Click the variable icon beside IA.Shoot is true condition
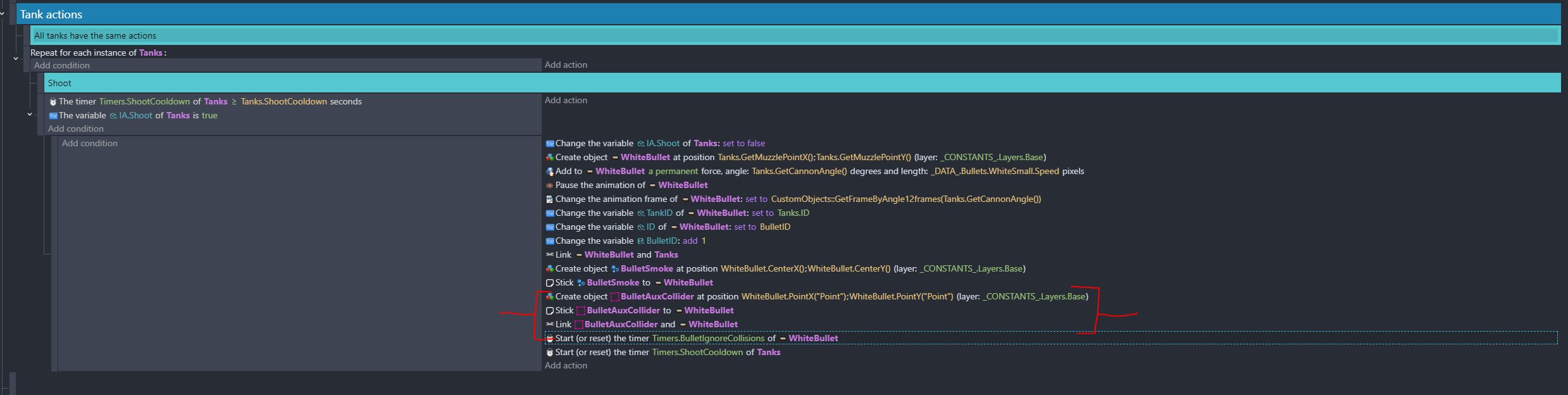The width and height of the screenshot is (1568, 395). 53,116
